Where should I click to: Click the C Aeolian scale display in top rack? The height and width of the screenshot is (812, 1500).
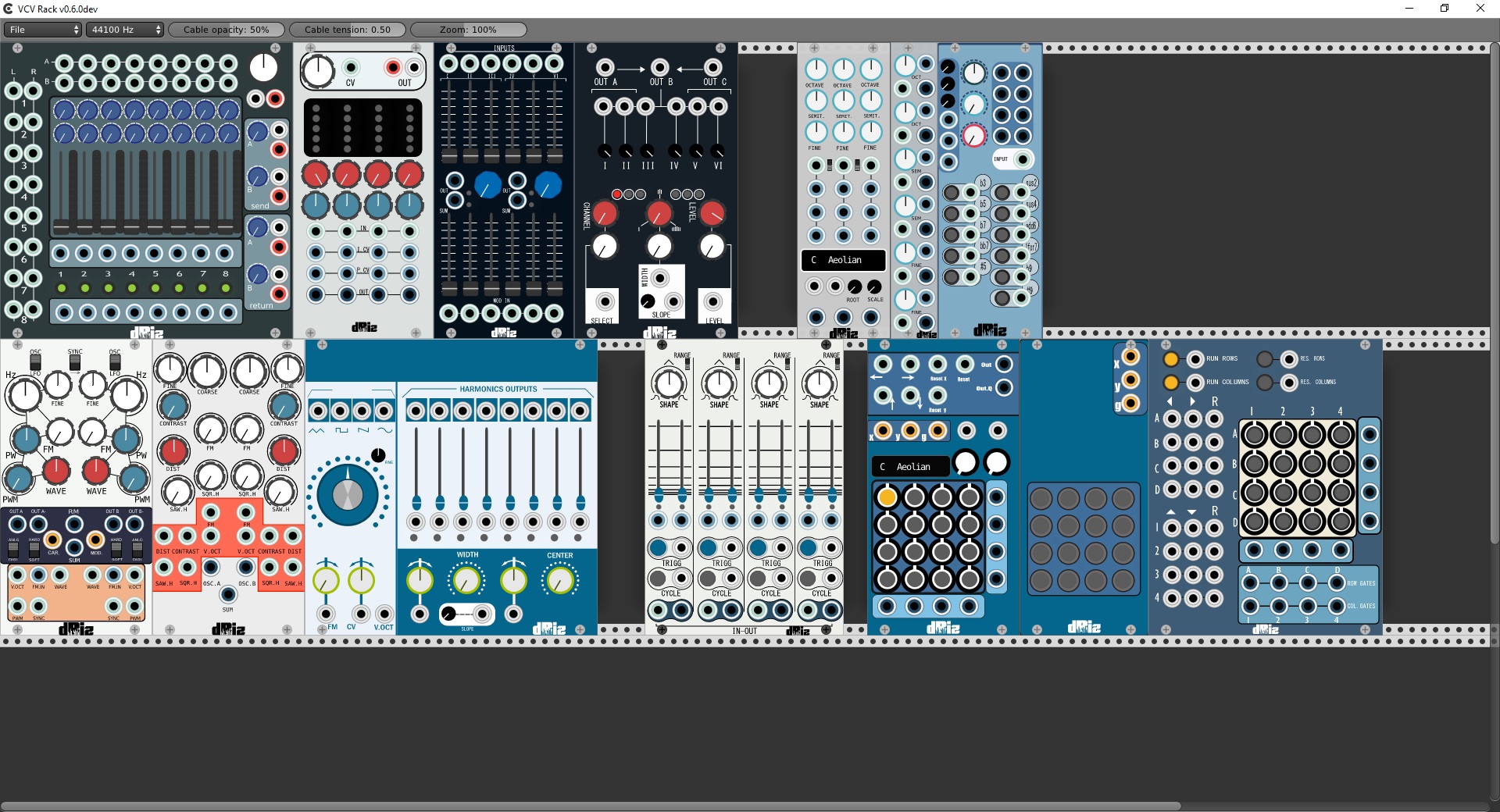click(x=844, y=260)
